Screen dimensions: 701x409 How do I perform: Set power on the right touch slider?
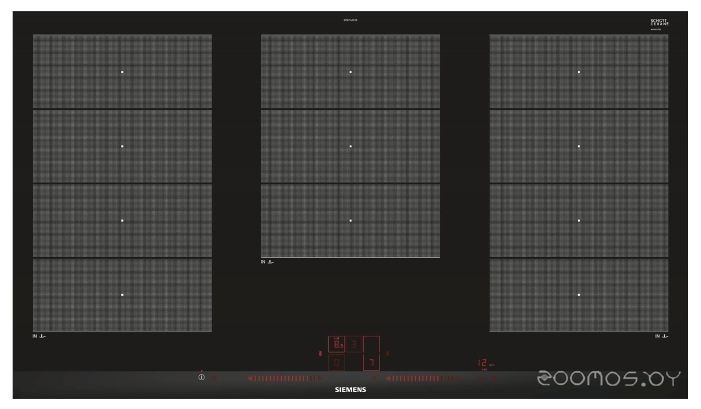[x=422, y=378]
